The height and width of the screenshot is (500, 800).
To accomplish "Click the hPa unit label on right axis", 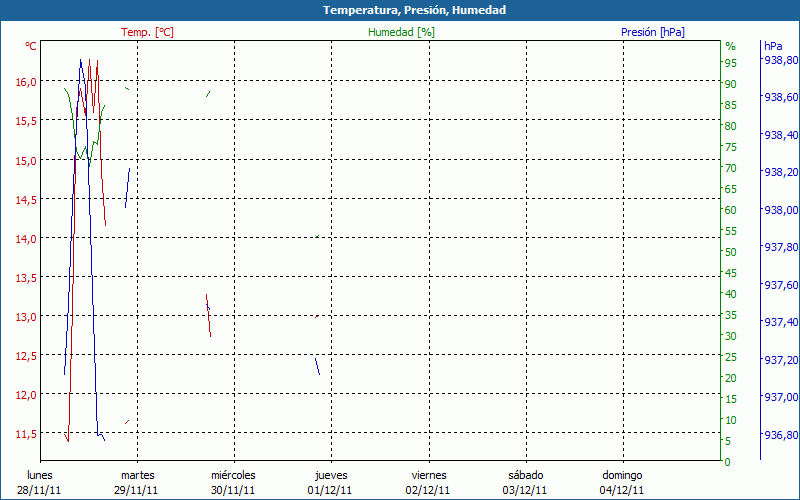I will click(x=772, y=46).
